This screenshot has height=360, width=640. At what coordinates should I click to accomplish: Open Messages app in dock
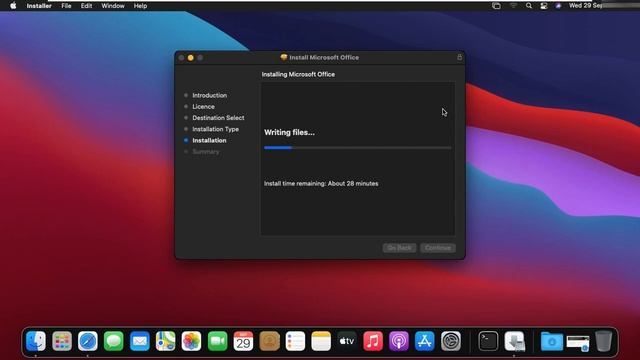click(x=113, y=341)
